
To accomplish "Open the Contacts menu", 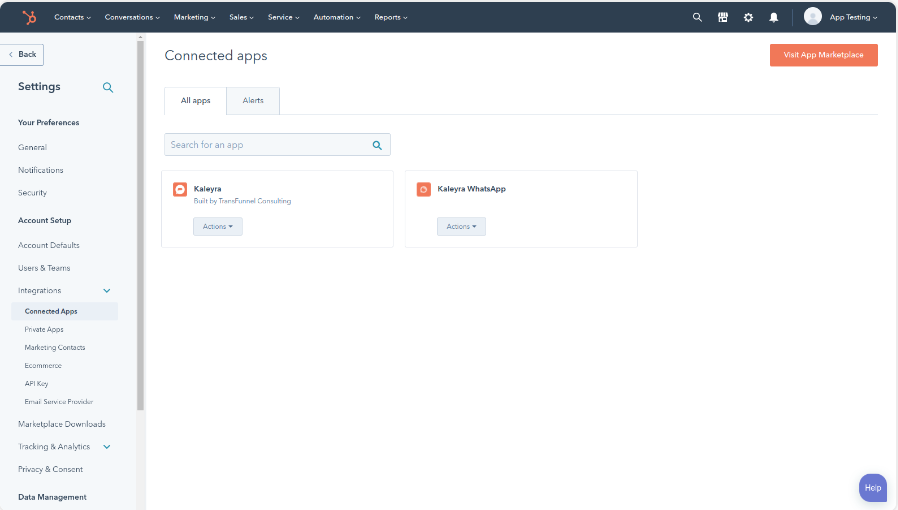I will coord(72,17).
